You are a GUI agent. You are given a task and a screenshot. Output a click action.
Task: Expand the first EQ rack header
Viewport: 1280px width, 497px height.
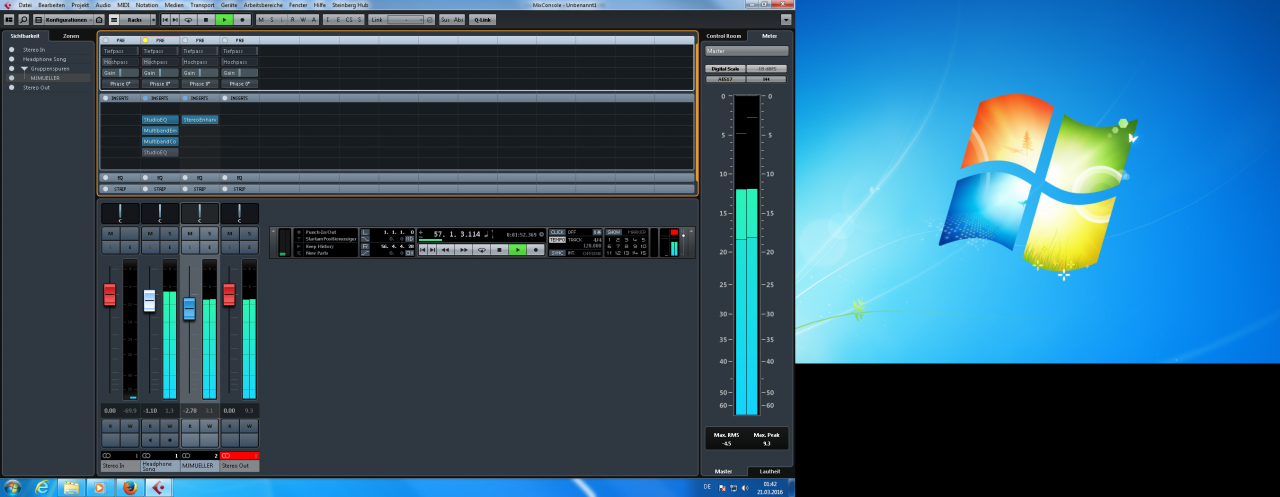tap(119, 177)
